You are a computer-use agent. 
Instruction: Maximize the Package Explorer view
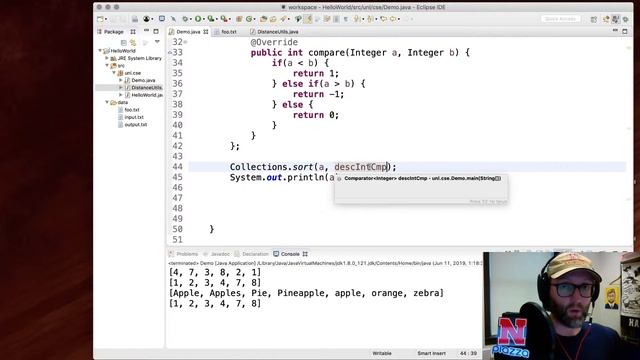[x=156, y=31]
